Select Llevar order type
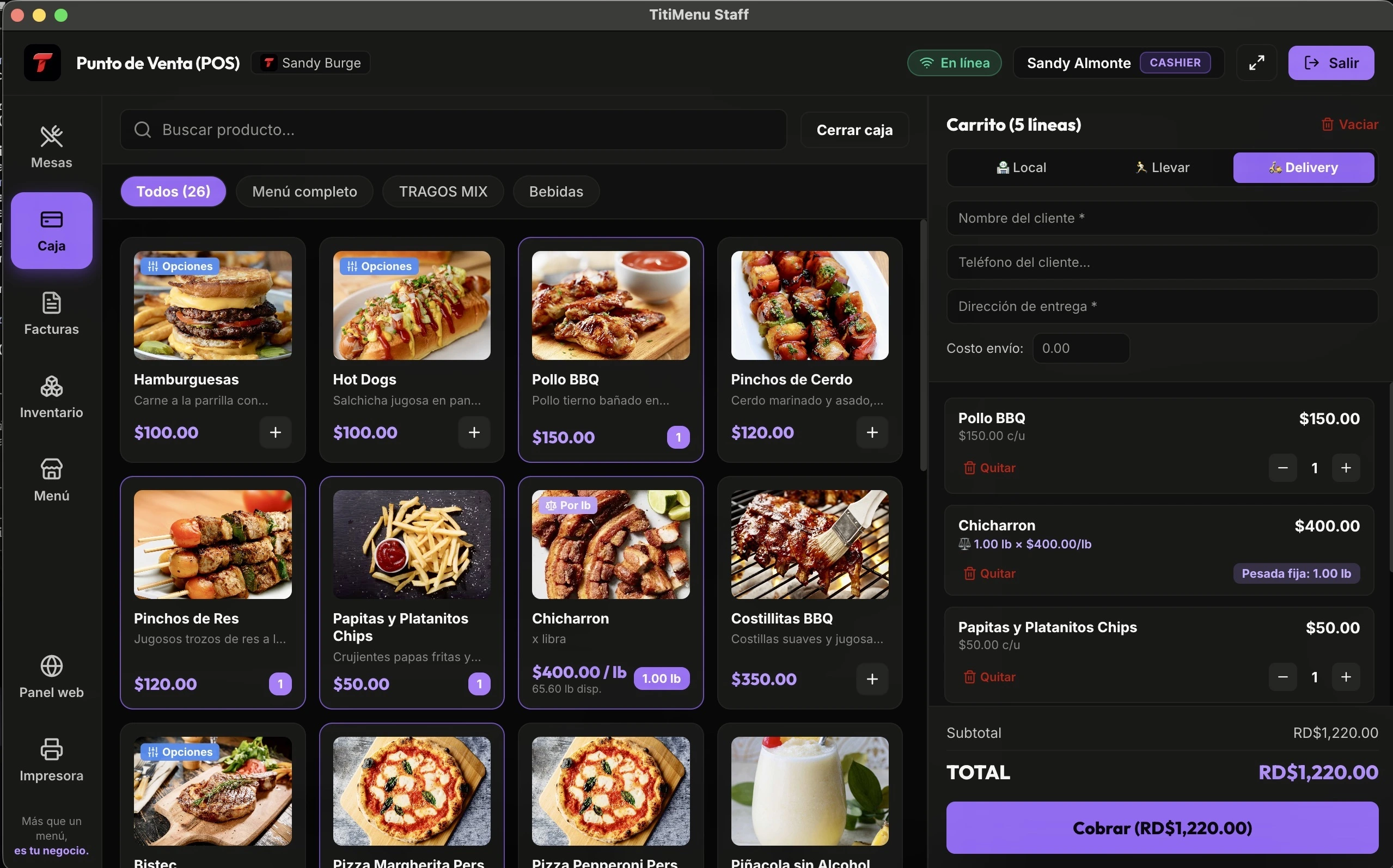This screenshot has width=1393, height=868. (x=1162, y=168)
